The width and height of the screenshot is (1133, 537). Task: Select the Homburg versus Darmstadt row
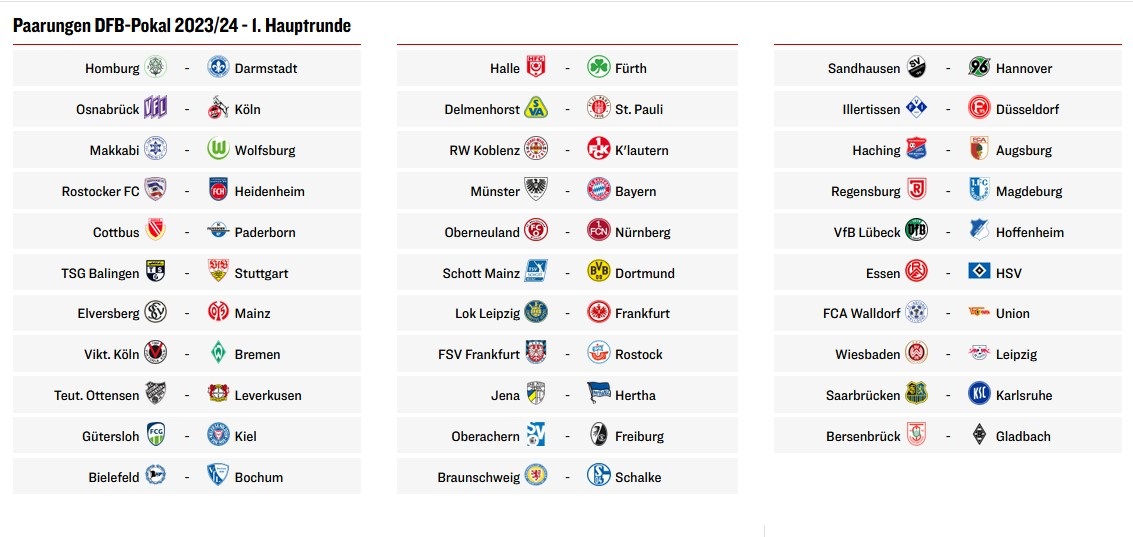pos(186,68)
